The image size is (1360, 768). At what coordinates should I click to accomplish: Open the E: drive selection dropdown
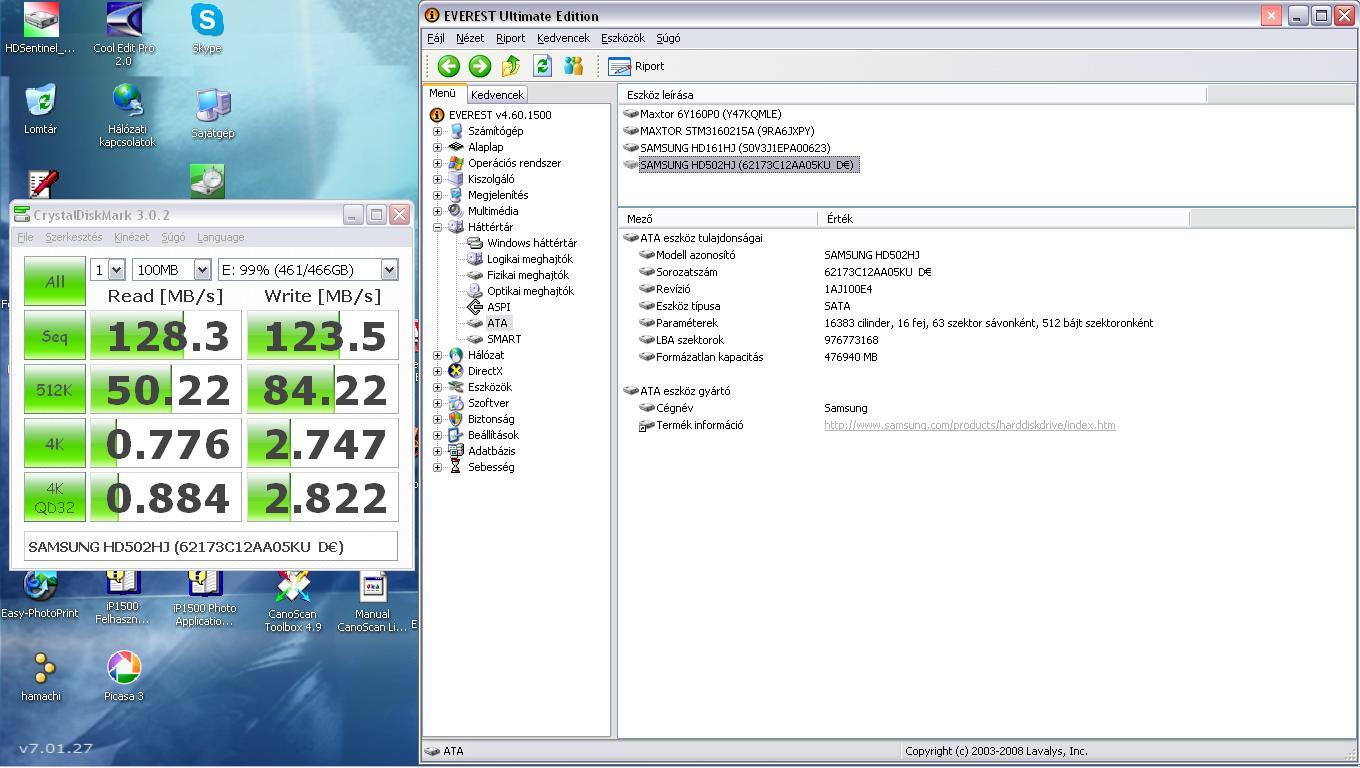(308, 270)
